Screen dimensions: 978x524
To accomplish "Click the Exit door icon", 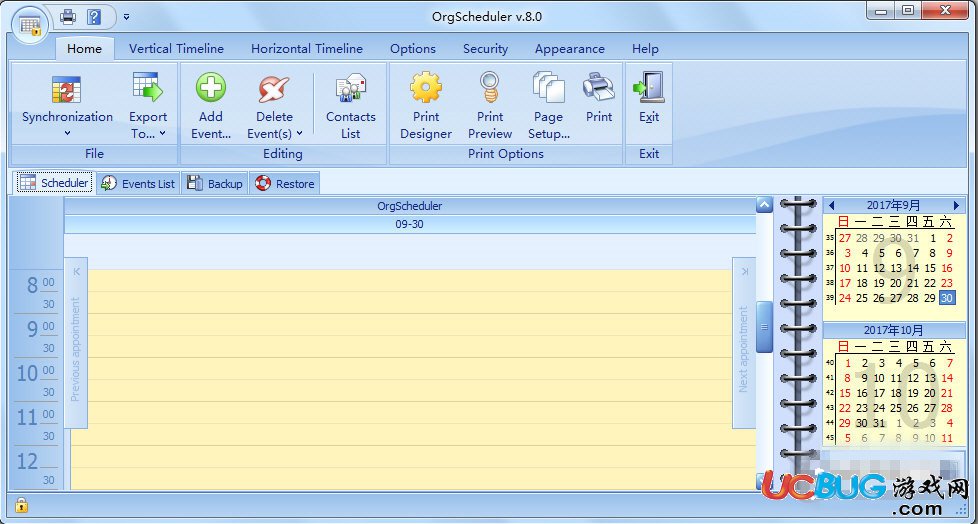I will [x=649, y=88].
